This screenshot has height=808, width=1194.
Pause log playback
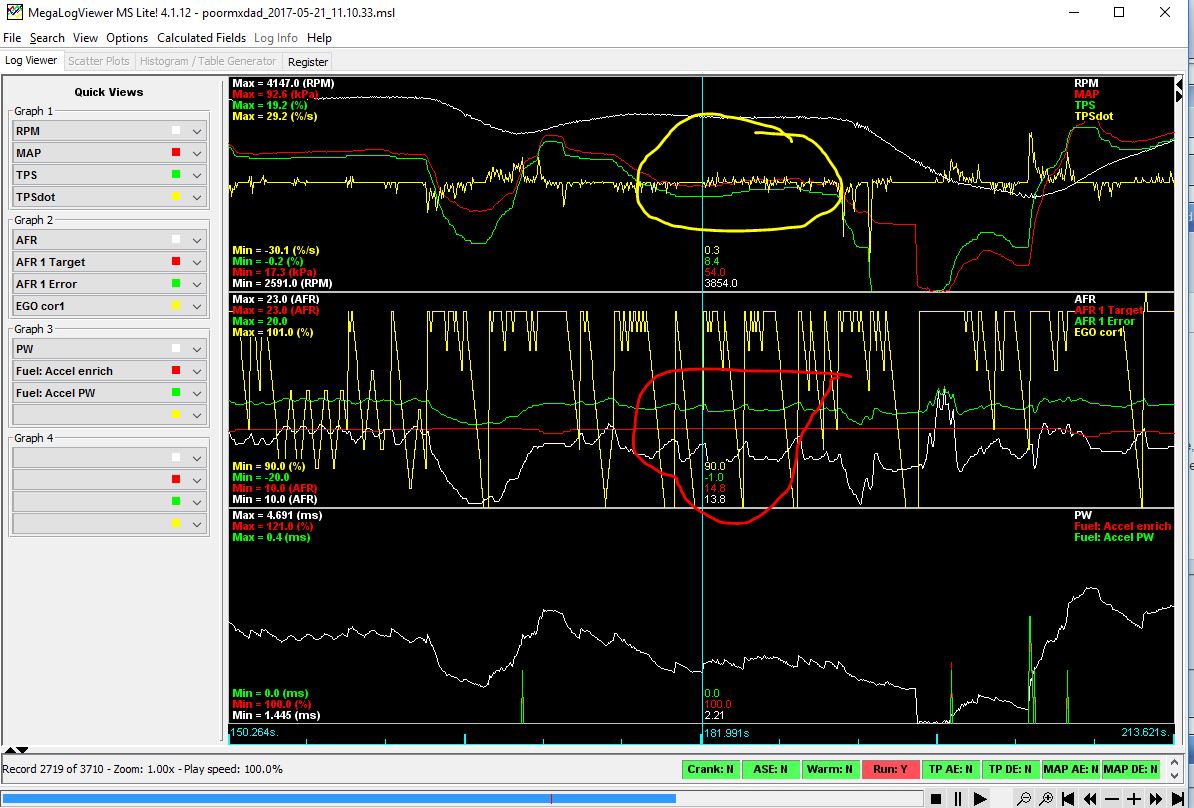(x=958, y=798)
